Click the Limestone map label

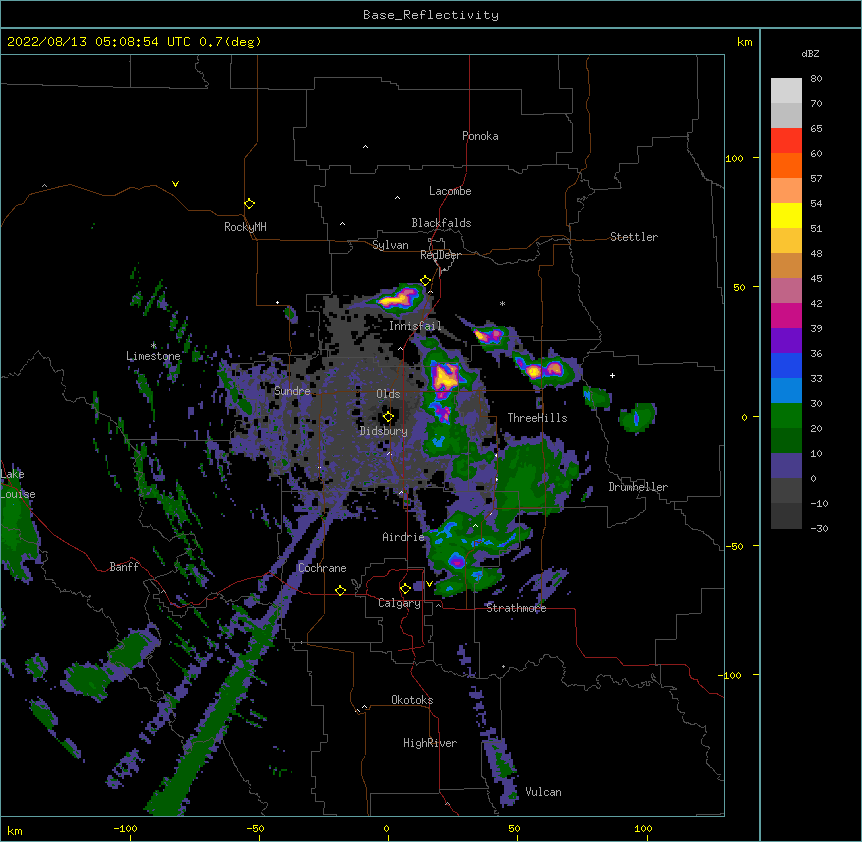tap(153, 356)
